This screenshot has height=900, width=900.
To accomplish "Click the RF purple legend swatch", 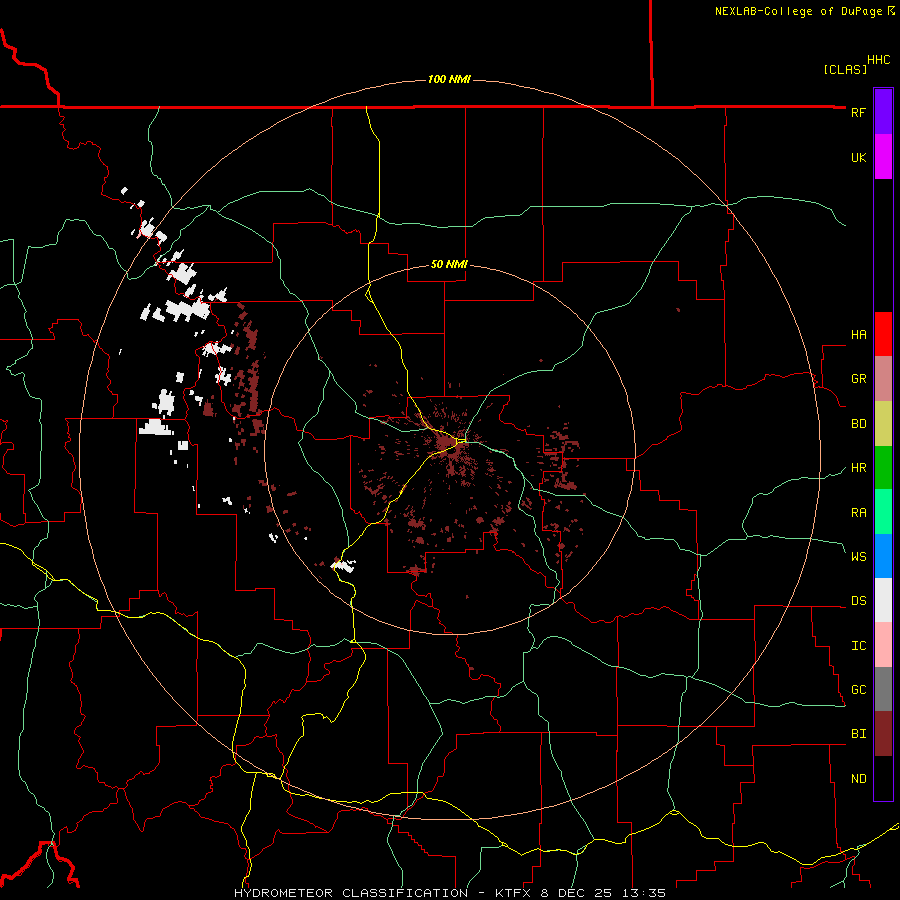I will click(883, 112).
